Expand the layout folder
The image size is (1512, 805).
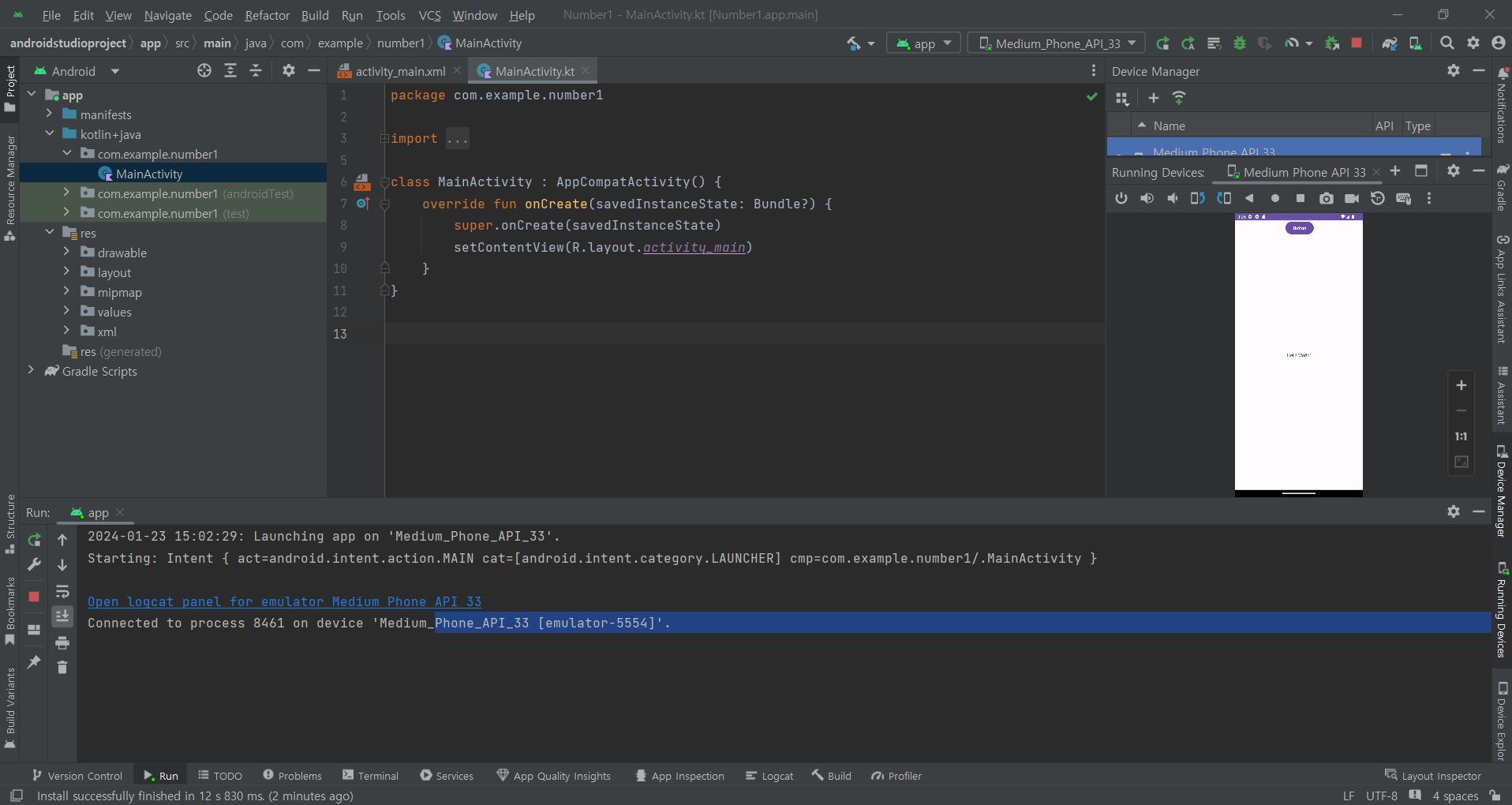[67, 271]
